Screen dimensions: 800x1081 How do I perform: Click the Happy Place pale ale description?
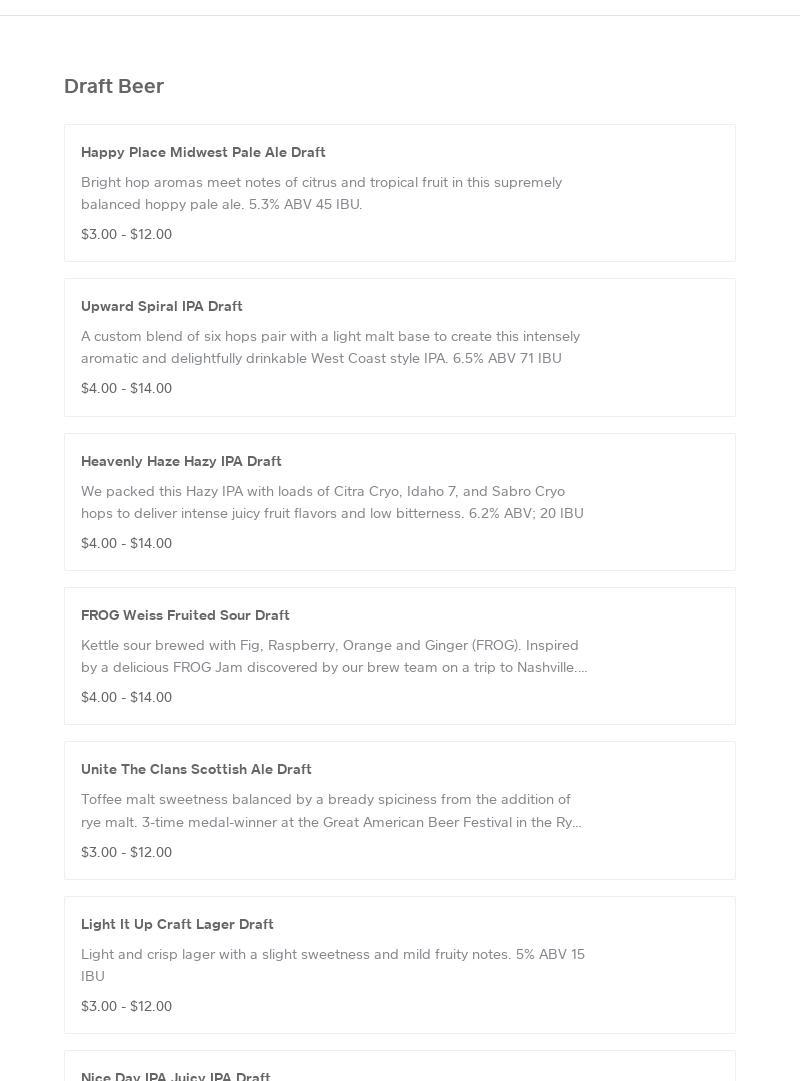pyautogui.click(x=321, y=193)
